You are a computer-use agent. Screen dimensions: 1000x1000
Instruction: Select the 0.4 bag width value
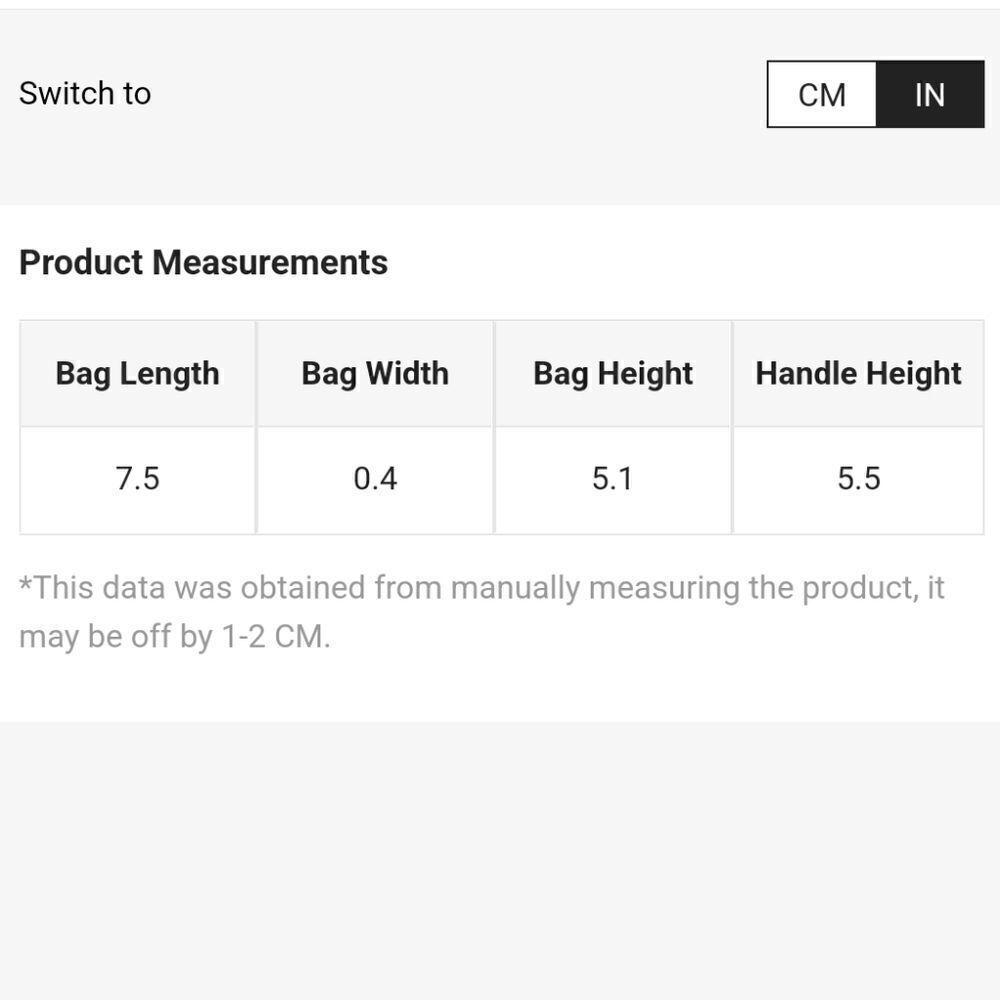coord(375,479)
